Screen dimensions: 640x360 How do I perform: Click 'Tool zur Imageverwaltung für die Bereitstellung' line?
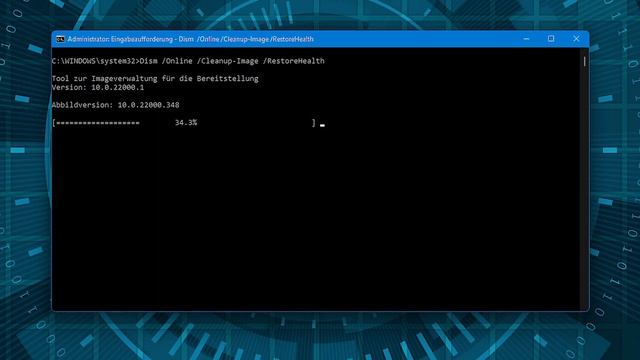click(155, 78)
